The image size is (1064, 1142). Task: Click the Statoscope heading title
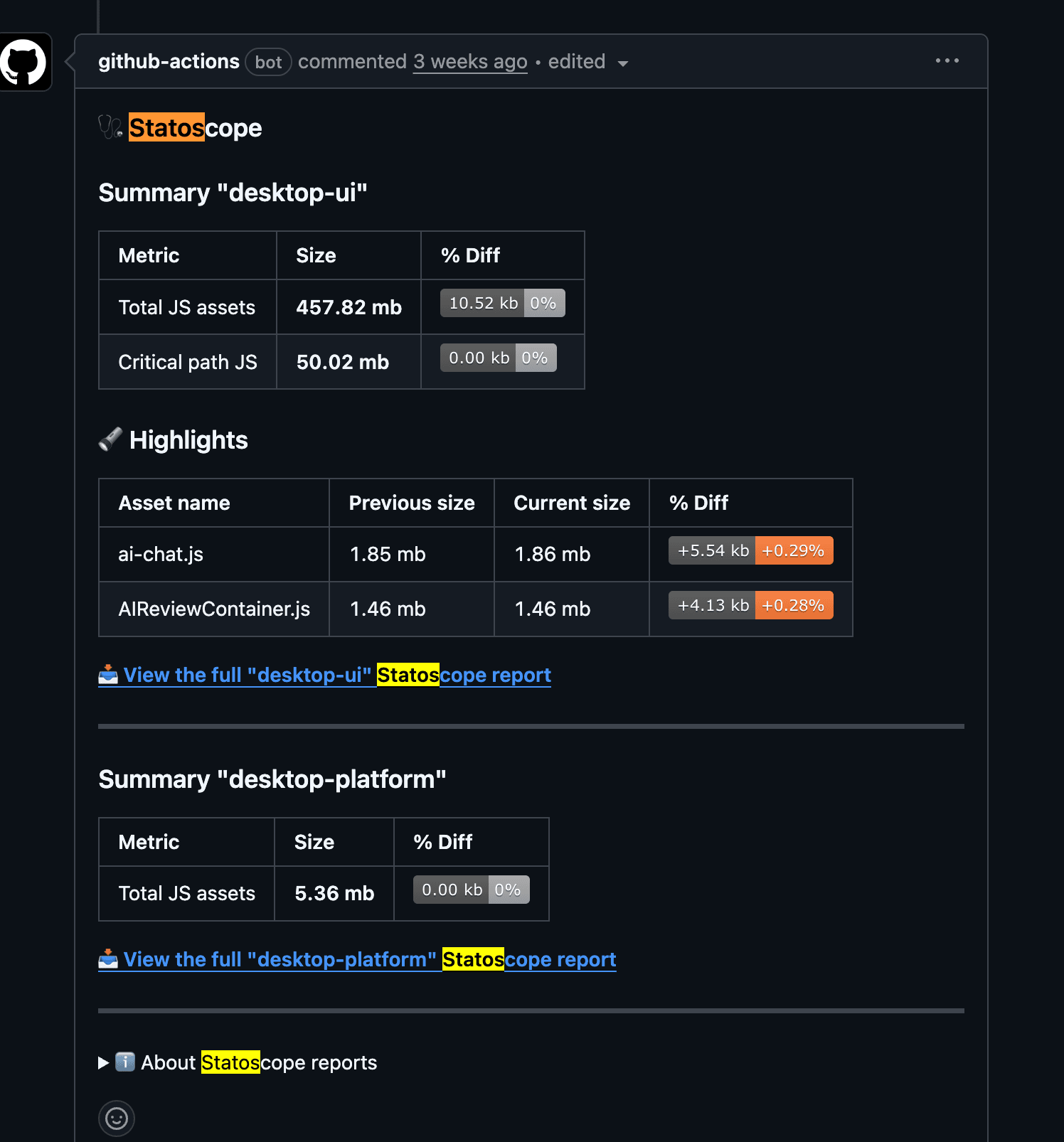pos(196,128)
